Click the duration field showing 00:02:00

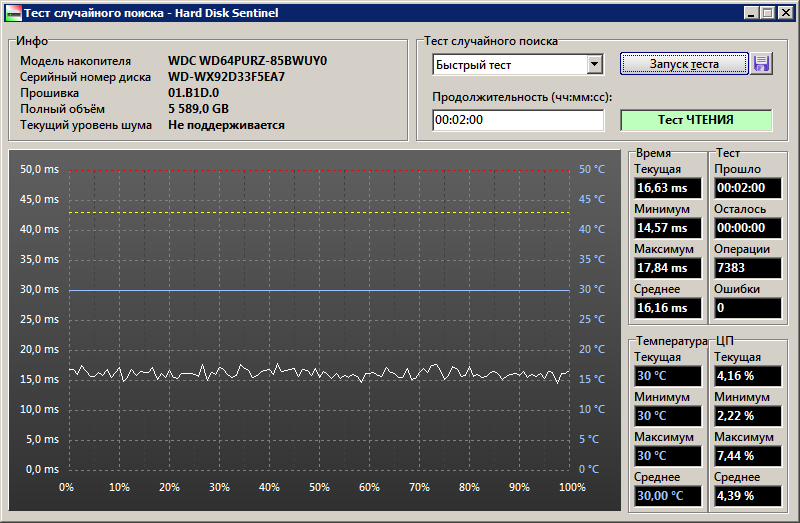click(518, 120)
